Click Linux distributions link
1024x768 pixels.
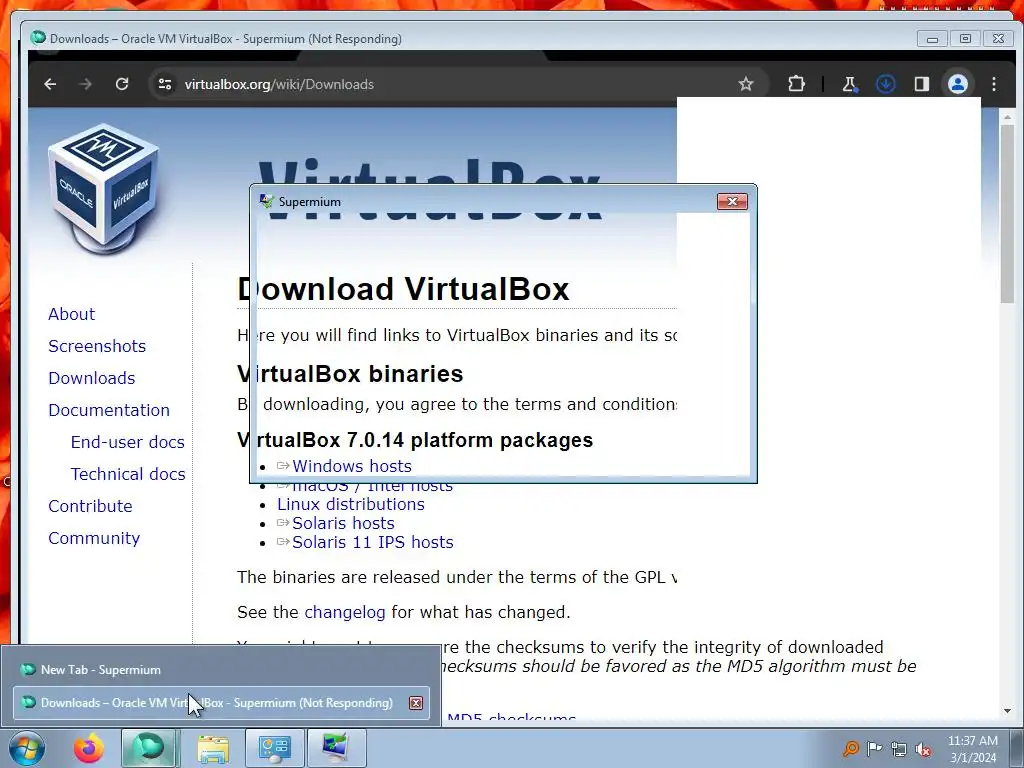pyautogui.click(x=351, y=504)
